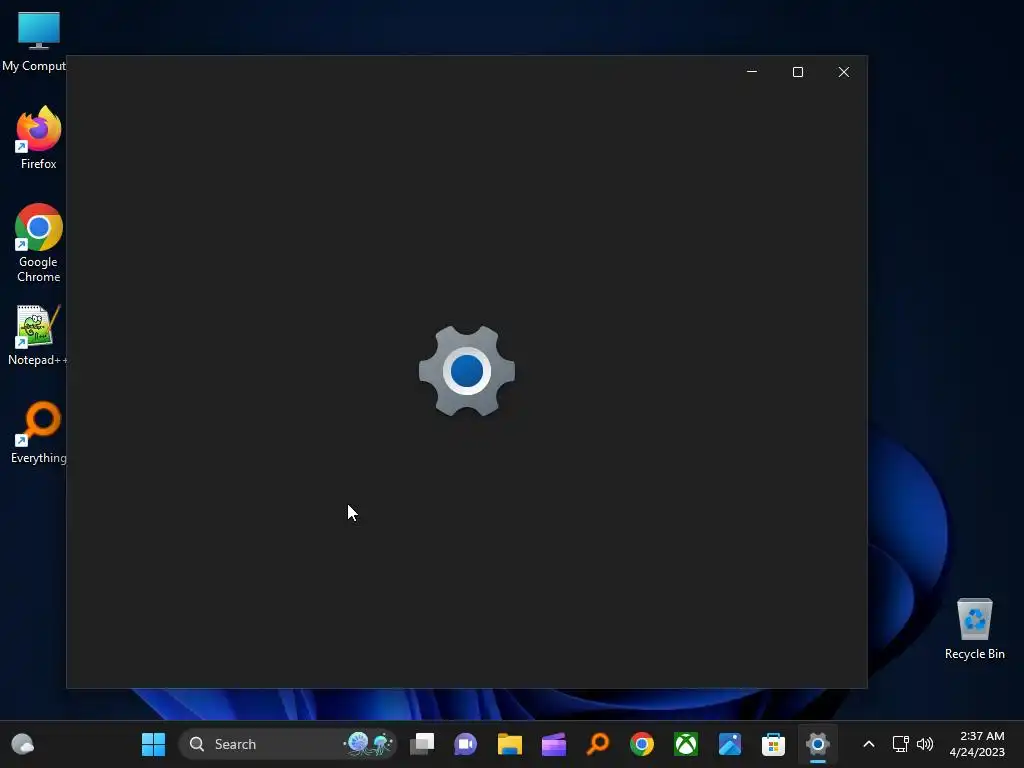Image resolution: width=1024 pixels, height=768 pixels.
Task: Minimize the Settings window
Action: [752, 72]
